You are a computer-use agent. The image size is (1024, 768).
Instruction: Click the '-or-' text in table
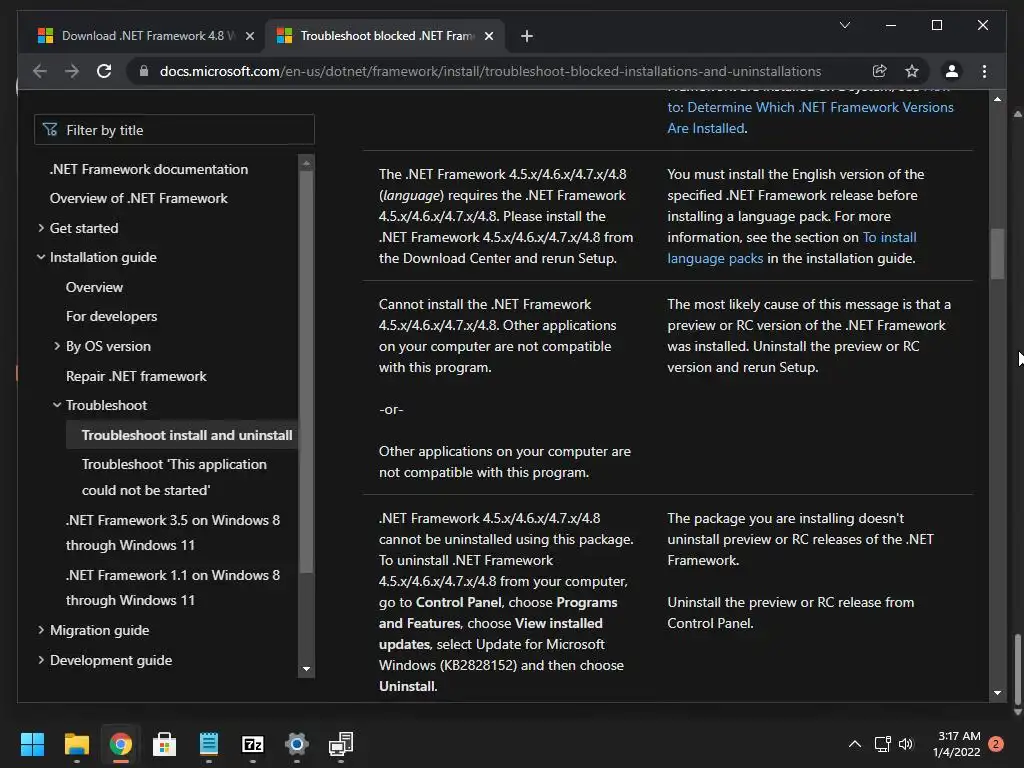point(391,409)
